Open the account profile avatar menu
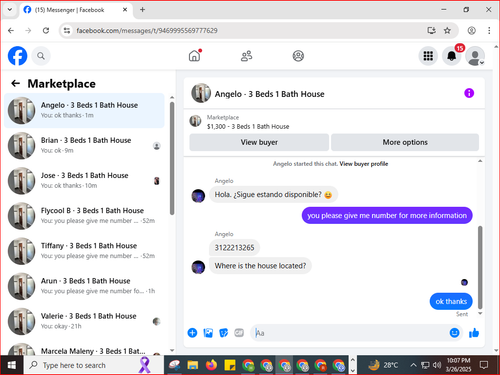 [x=475, y=56]
